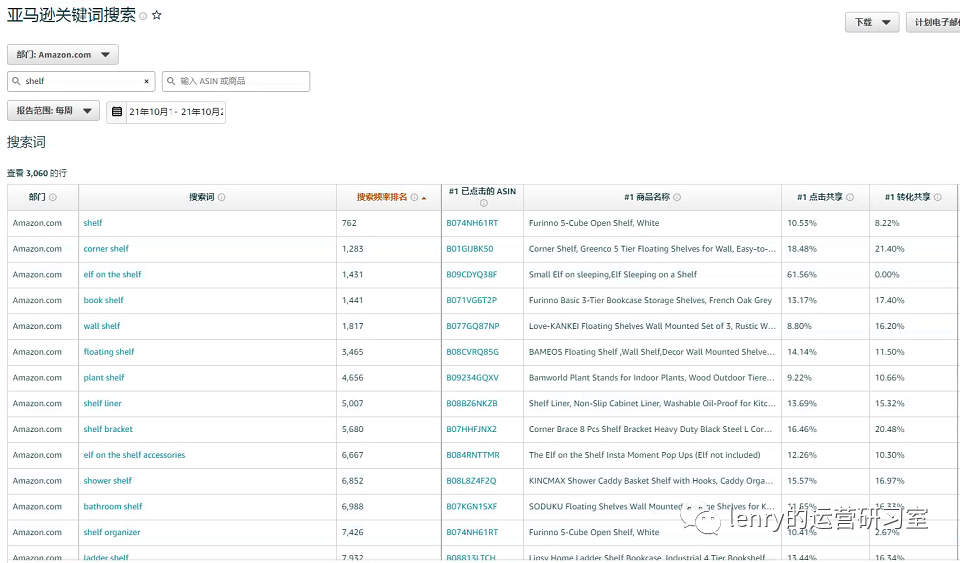Open the 部门: Amazon.com dropdown
Screen dimensions: 960x563
click(63, 54)
